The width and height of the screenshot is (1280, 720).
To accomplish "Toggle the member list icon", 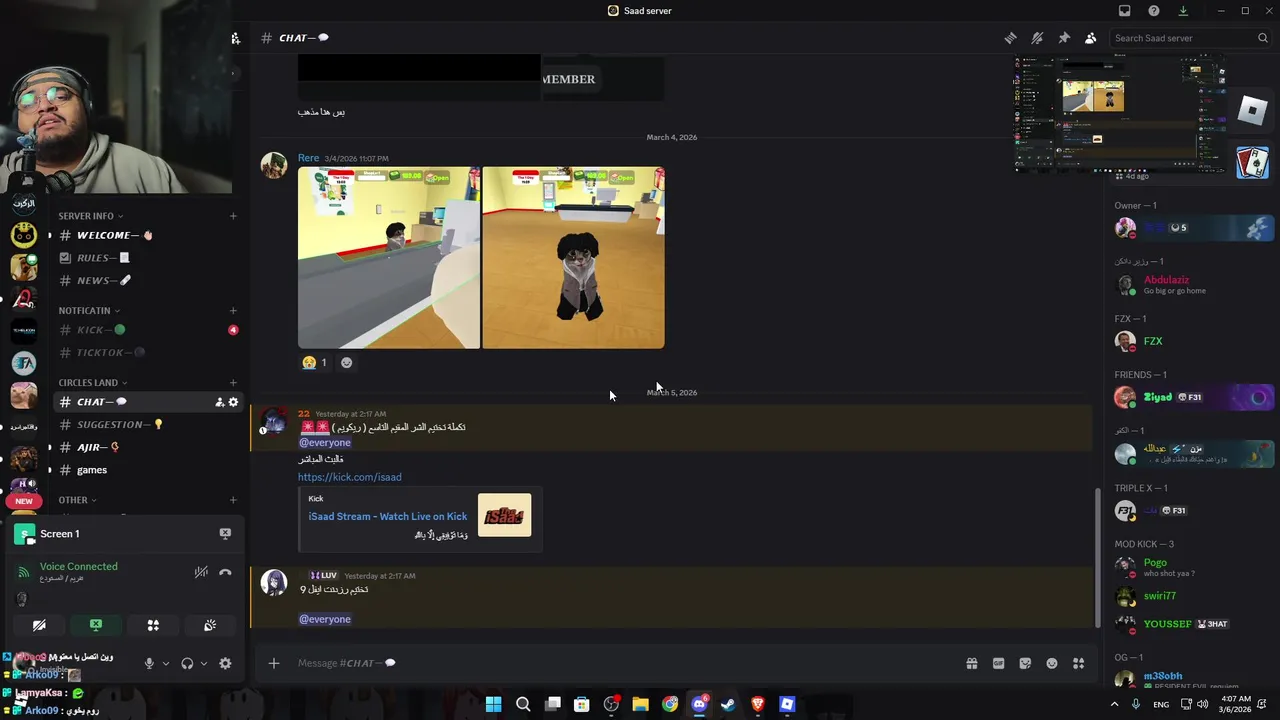I will click(x=1090, y=38).
